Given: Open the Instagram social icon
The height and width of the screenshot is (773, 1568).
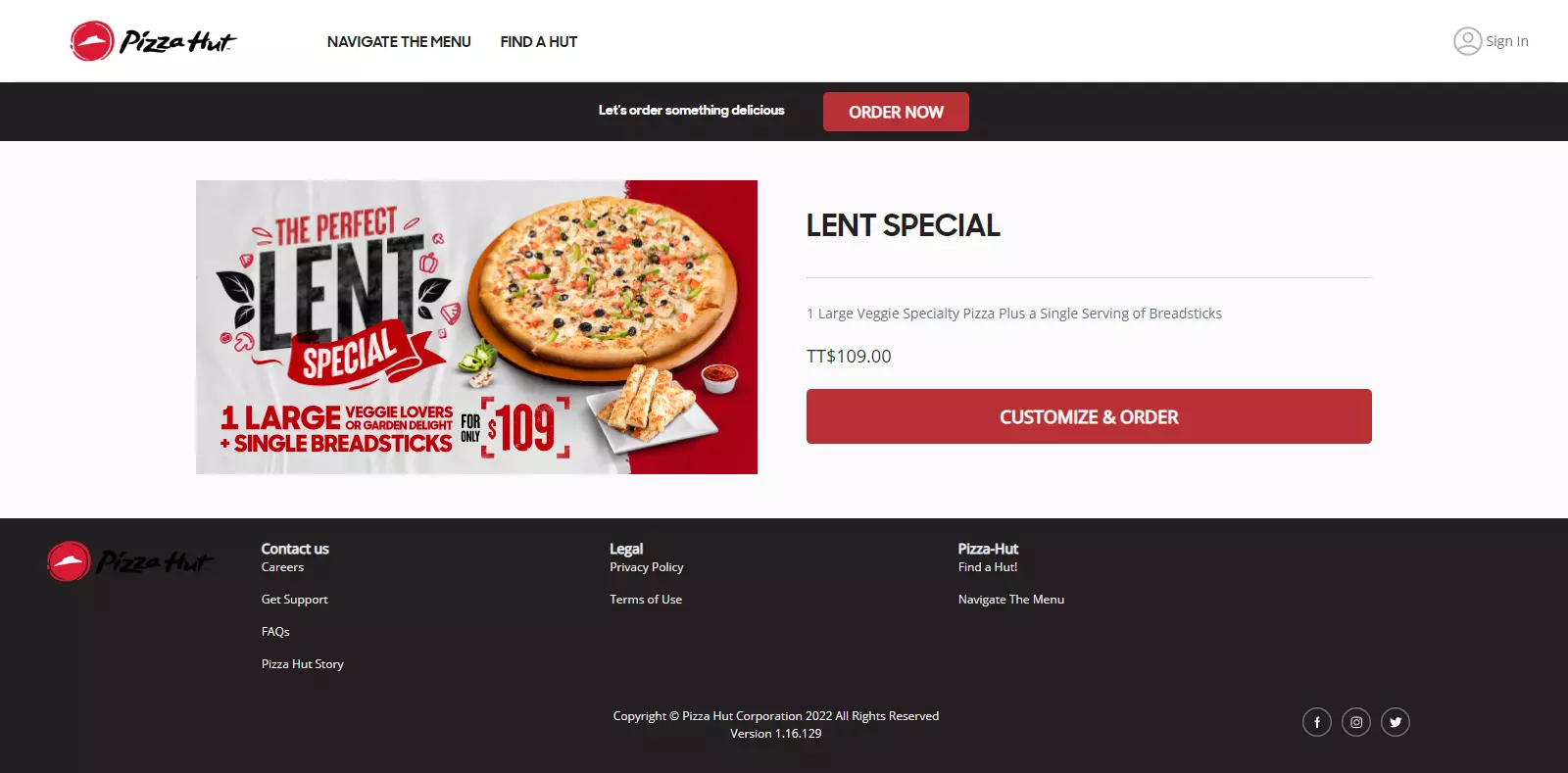Looking at the screenshot, I should click(1356, 722).
